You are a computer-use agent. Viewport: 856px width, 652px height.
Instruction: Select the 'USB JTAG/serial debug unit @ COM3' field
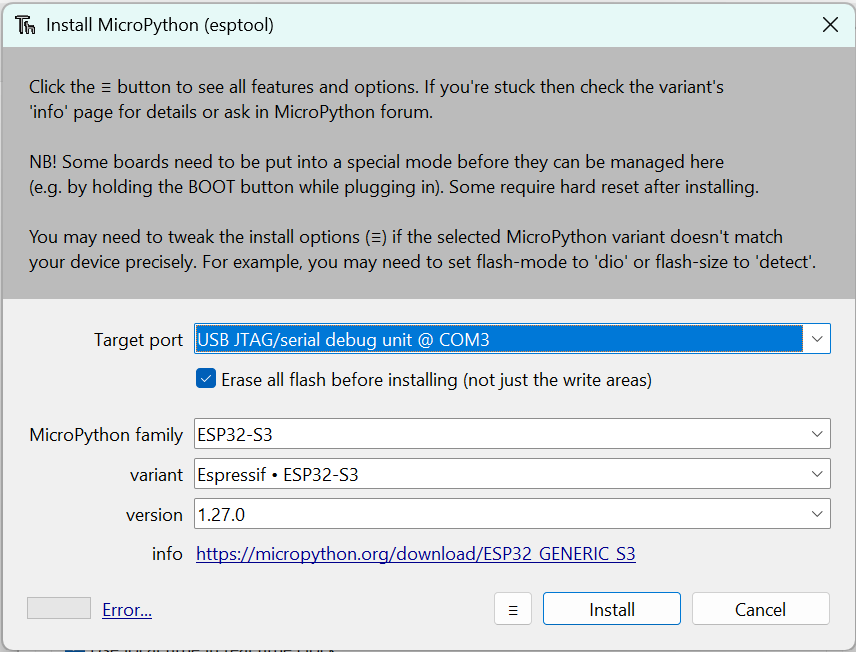(498, 340)
